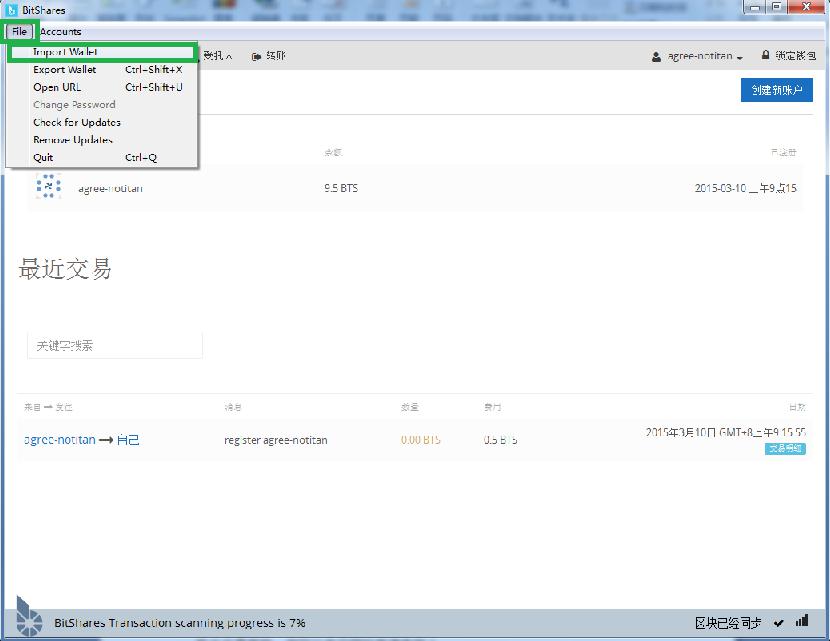The height and width of the screenshot is (641, 830).
Task: Click the user icon beside agree-notitan
Action: tap(657, 57)
